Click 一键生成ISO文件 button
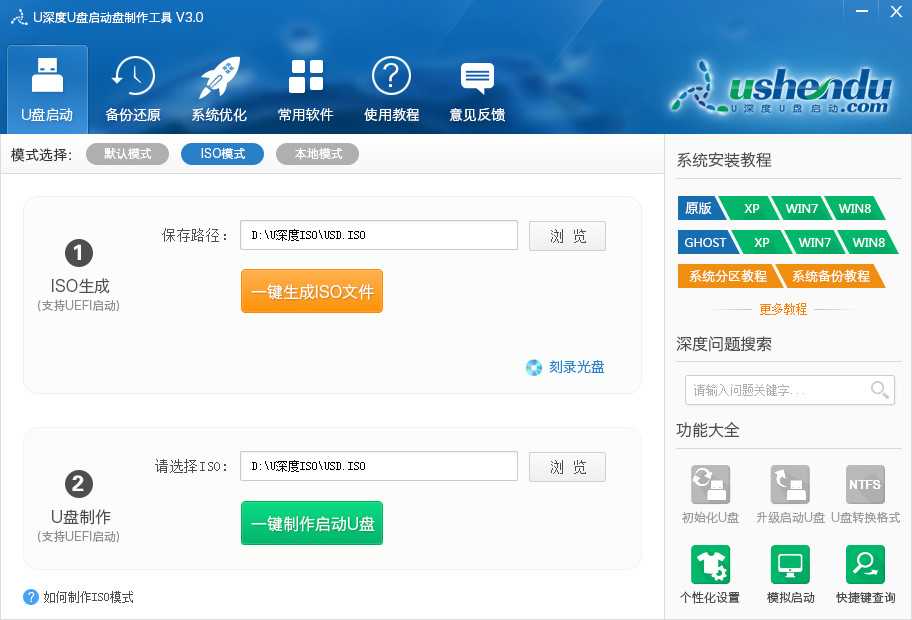This screenshot has height=620, width=912. click(312, 291)
